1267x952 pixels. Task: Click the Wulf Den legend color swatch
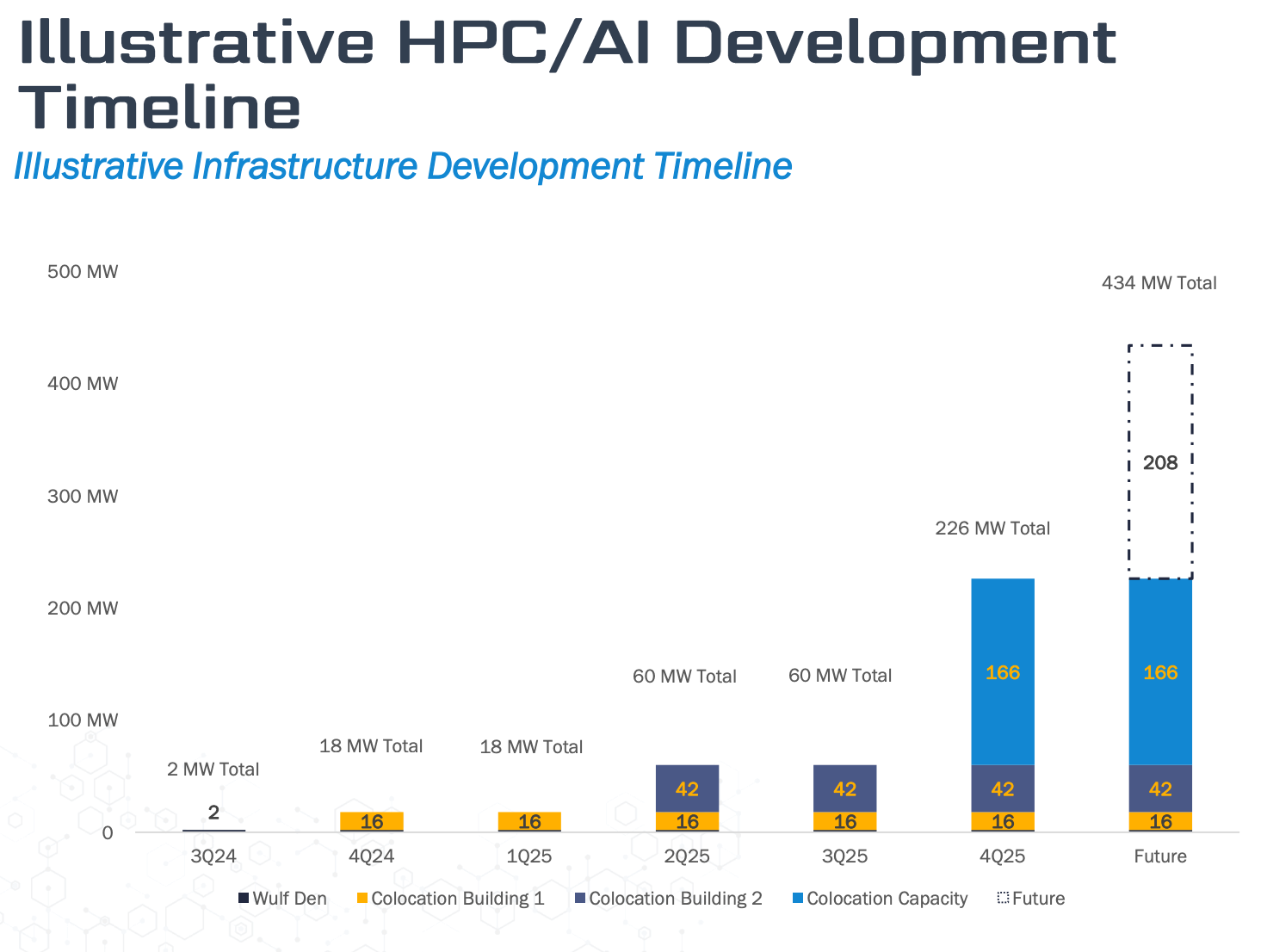click(244, 899)
